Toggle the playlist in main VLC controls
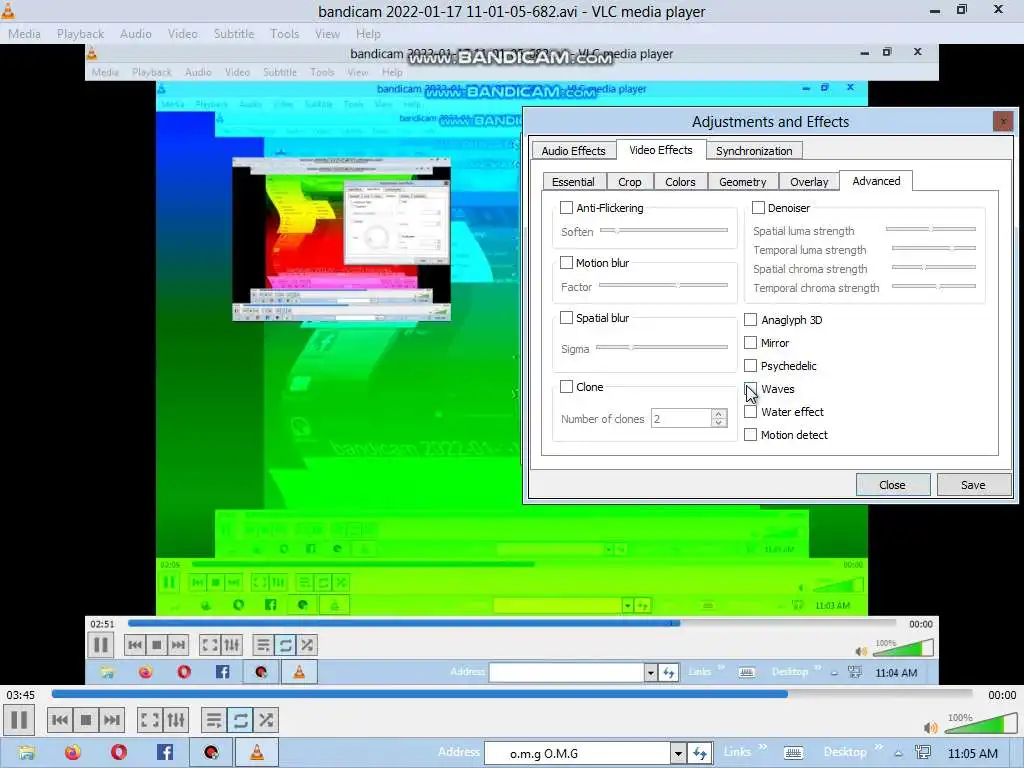 (x=214, y=720)
